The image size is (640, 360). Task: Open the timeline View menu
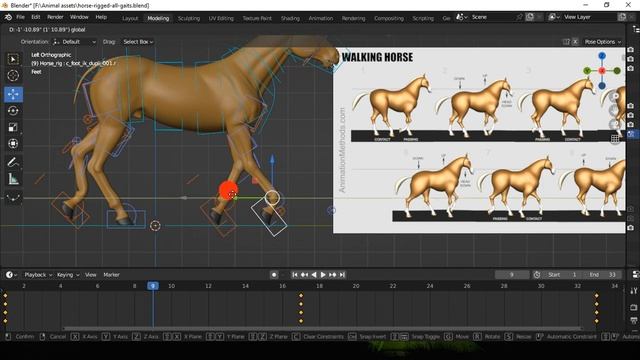(x=90, y=275)
